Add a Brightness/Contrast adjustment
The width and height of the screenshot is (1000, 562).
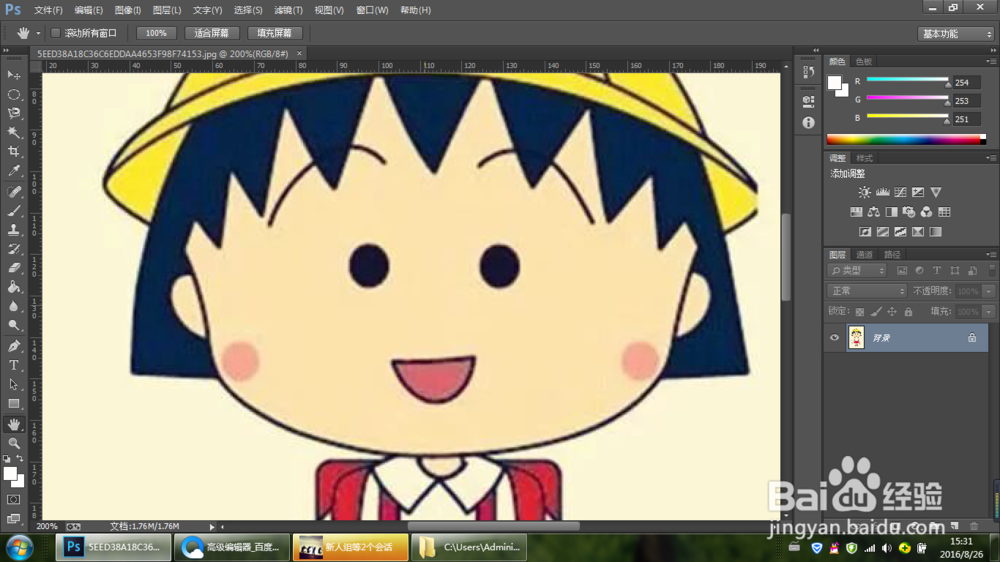[x=864, y=192]
